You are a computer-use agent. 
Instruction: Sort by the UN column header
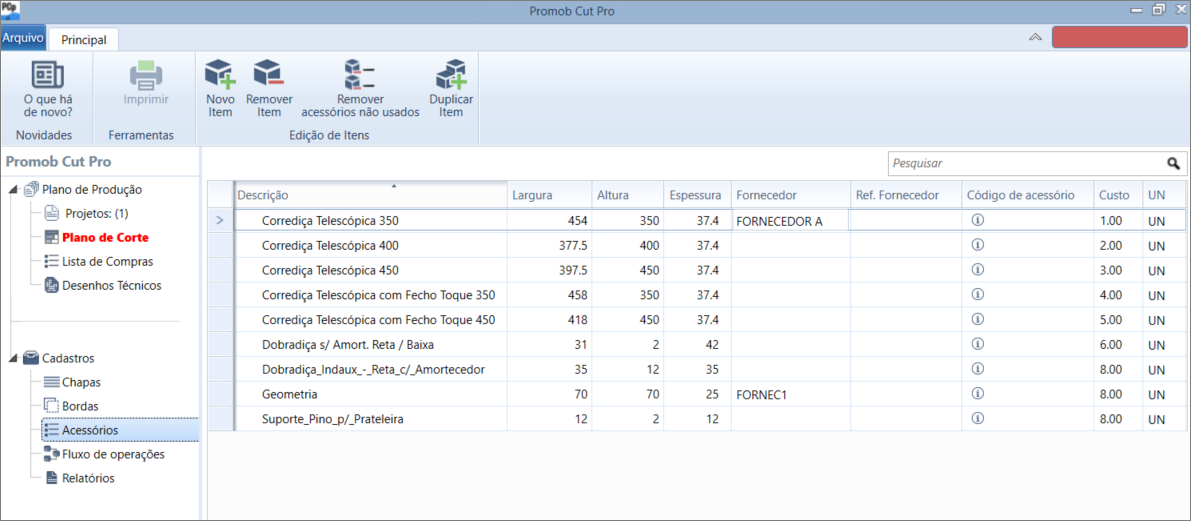coord(1164,195)
